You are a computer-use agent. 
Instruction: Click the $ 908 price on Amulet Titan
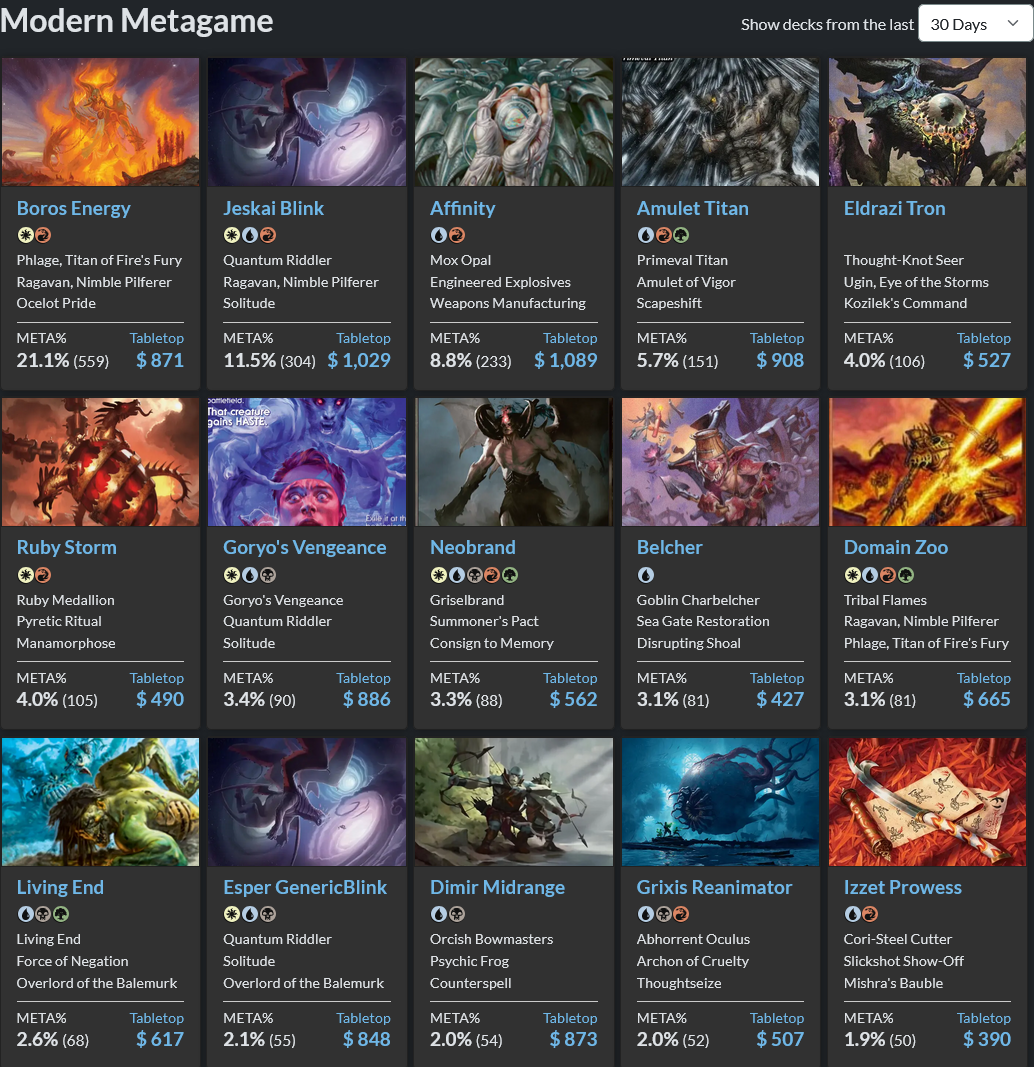tap(780, 360)
